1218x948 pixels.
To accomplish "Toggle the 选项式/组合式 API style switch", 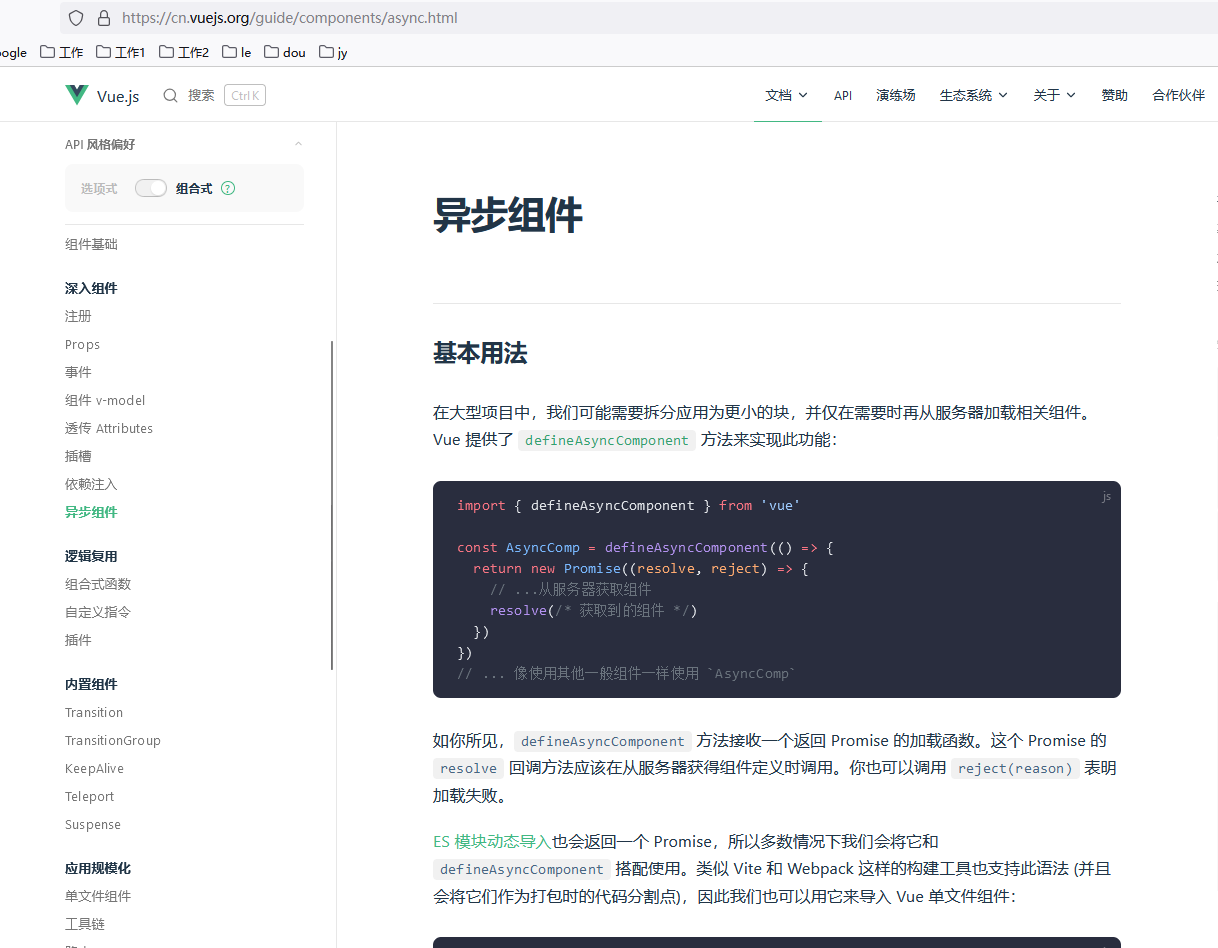I will click(151, 188).
